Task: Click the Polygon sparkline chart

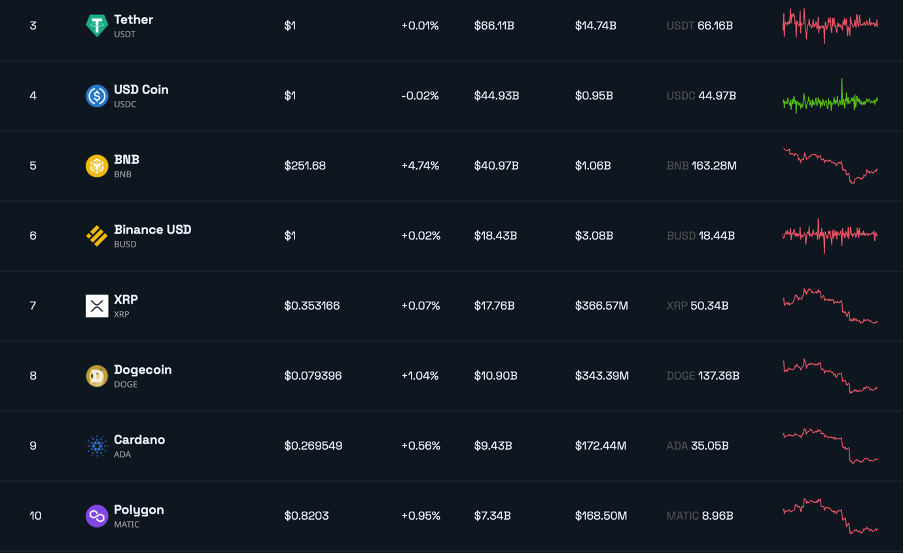Action: coord(830,515)
